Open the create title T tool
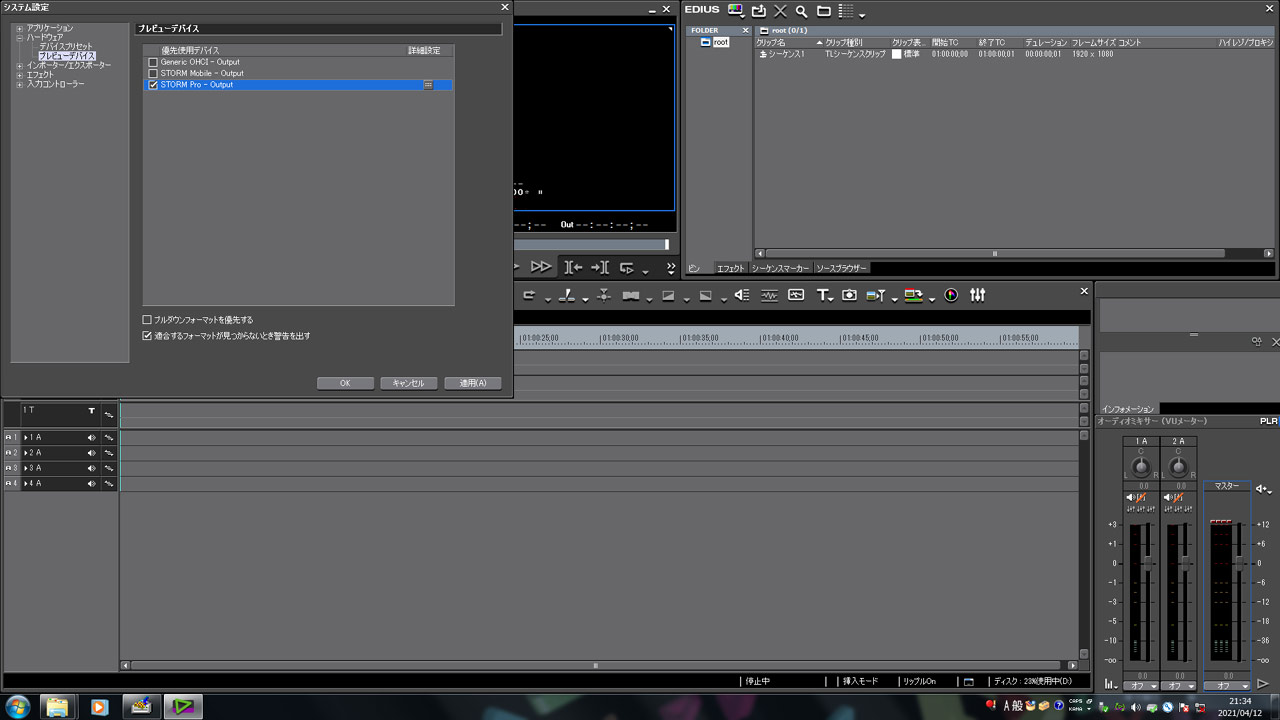Image resolution: width=1280 pixels, height=720 pixels. click(822, 295)
